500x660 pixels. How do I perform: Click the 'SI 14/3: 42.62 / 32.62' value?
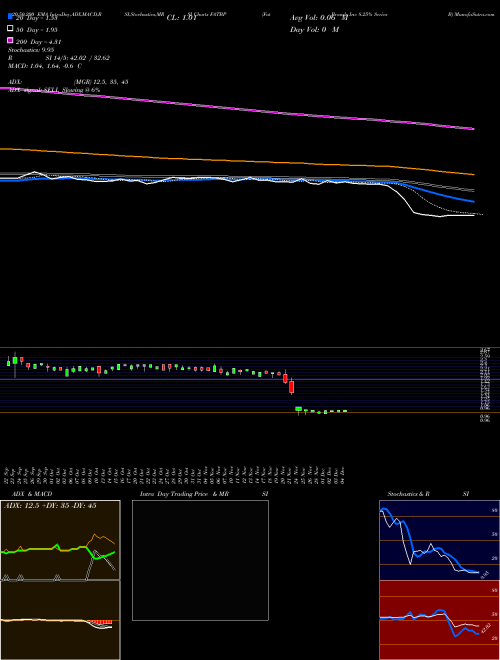pos(78,58)
